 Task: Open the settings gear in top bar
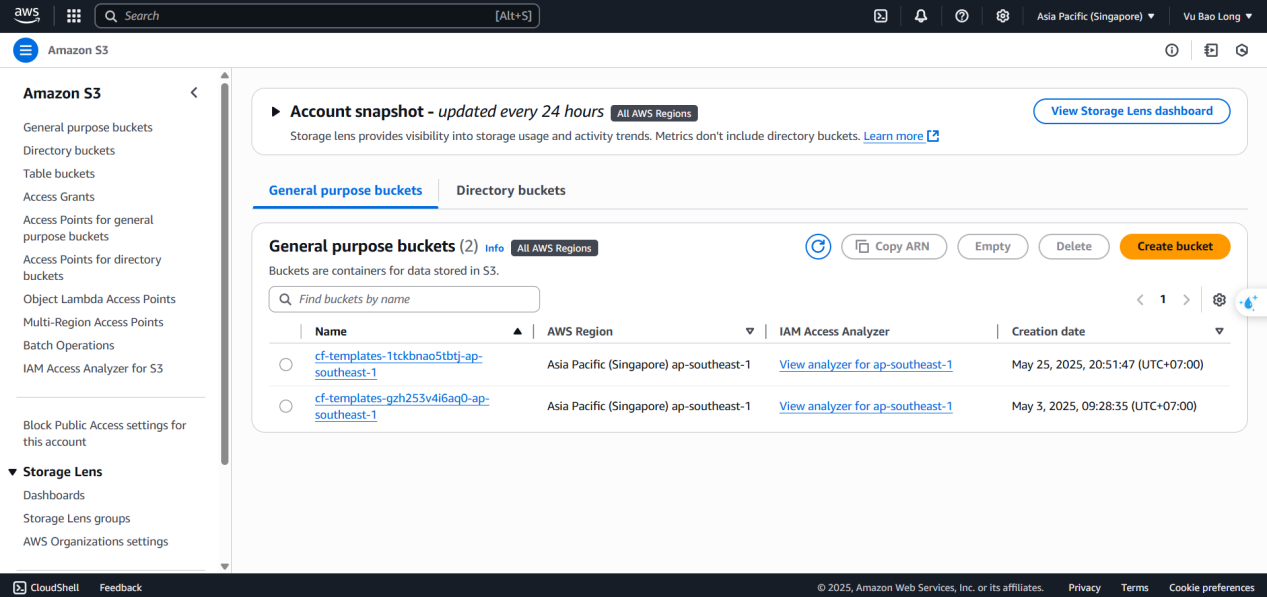coord(1003,16)
